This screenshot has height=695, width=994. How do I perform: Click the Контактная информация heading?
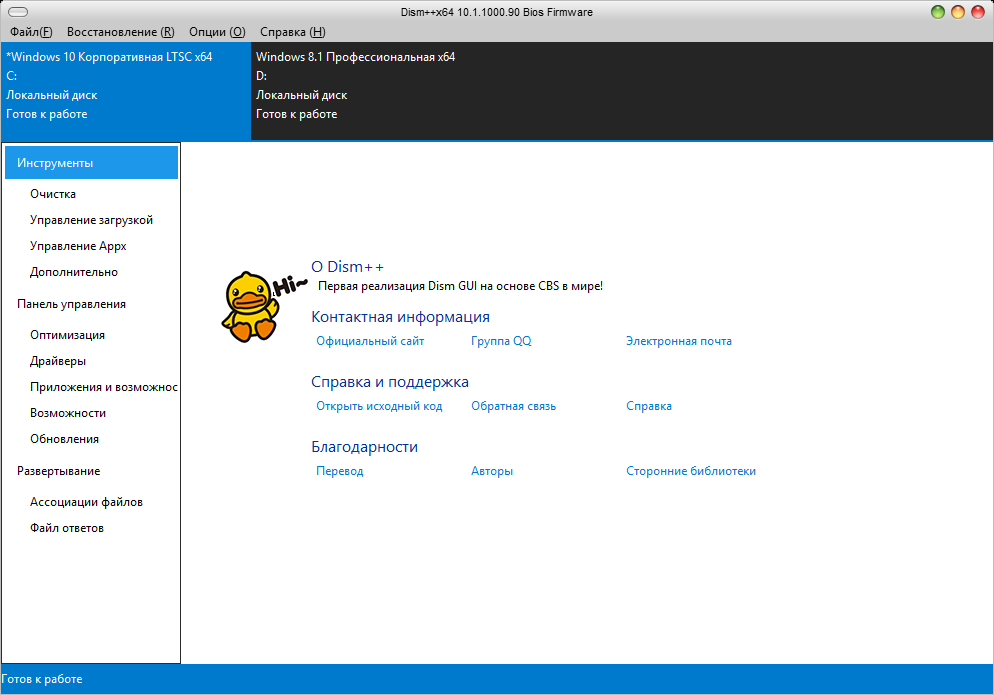400,316
